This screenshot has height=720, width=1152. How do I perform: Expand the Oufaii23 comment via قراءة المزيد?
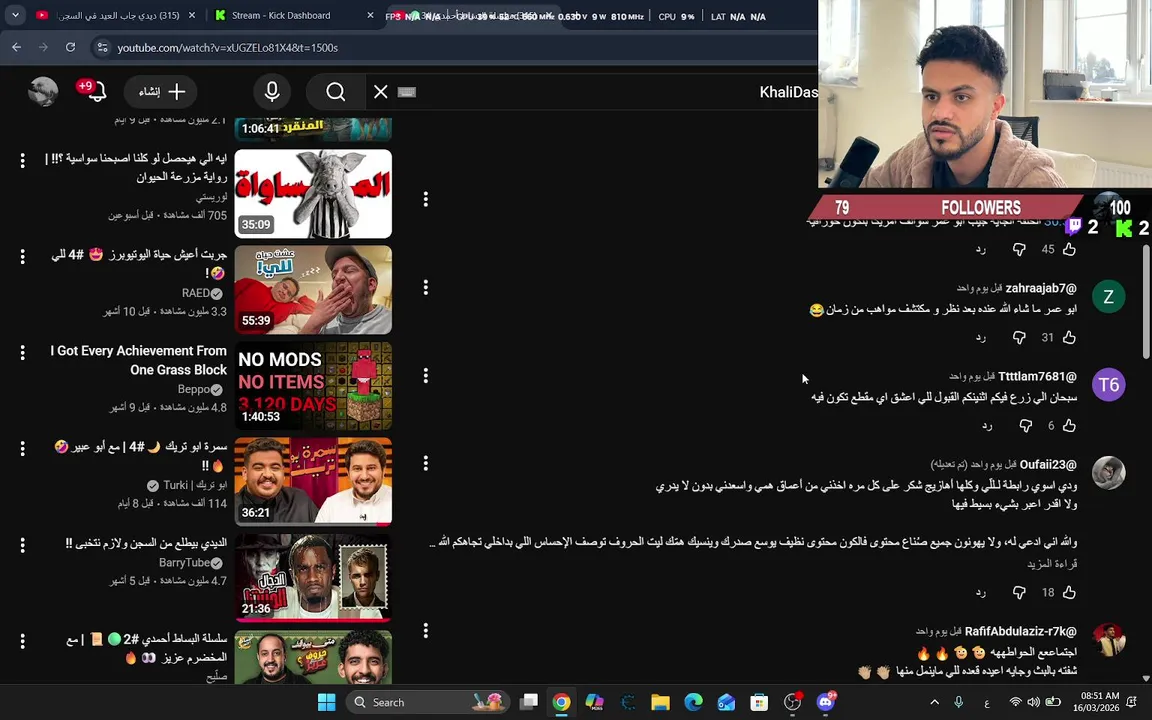pos(1052,564)
